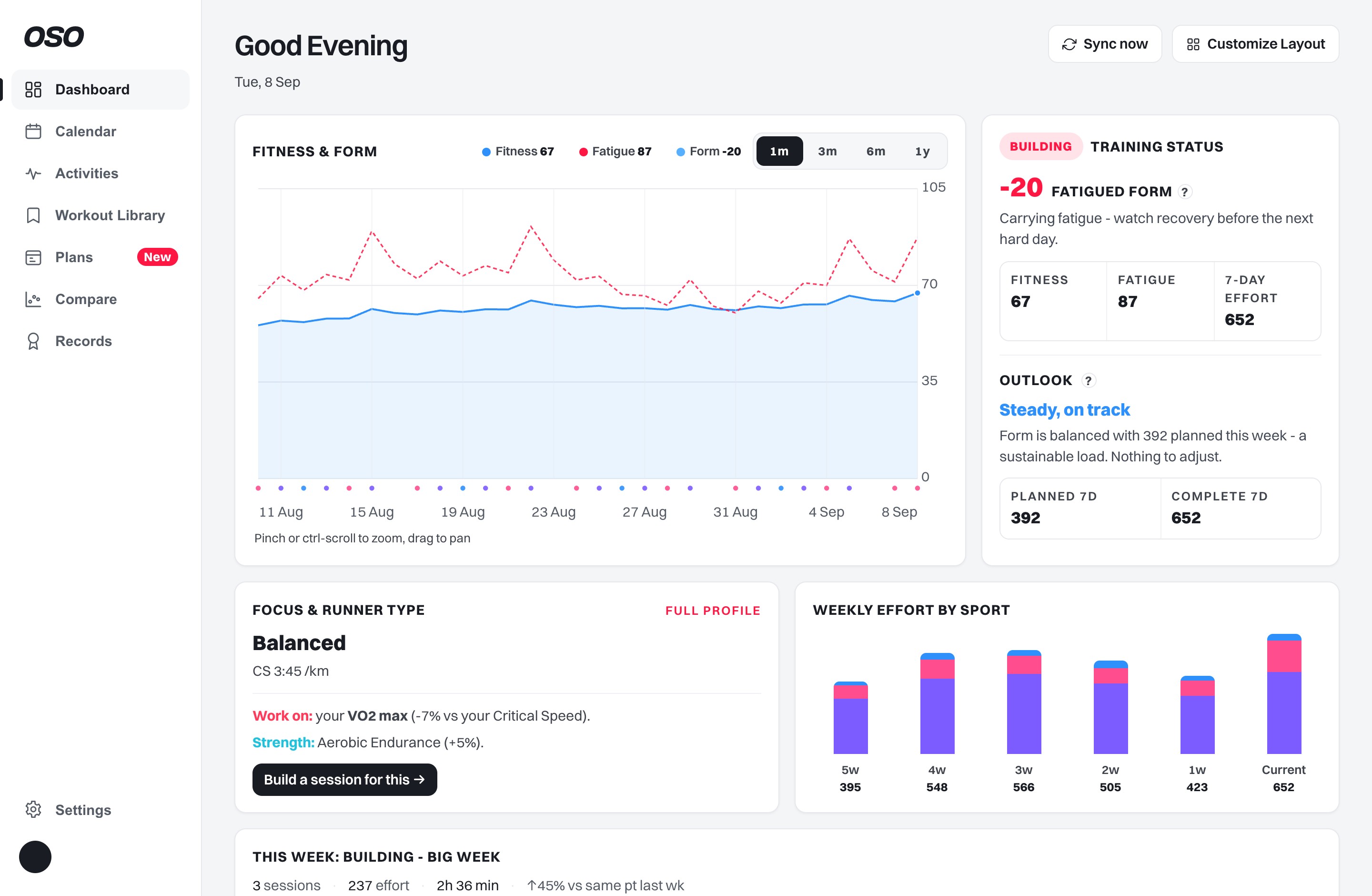This screenshot has width=1372, height=896.
Task: Click the Sync now button
Action: click(1105, 44)
